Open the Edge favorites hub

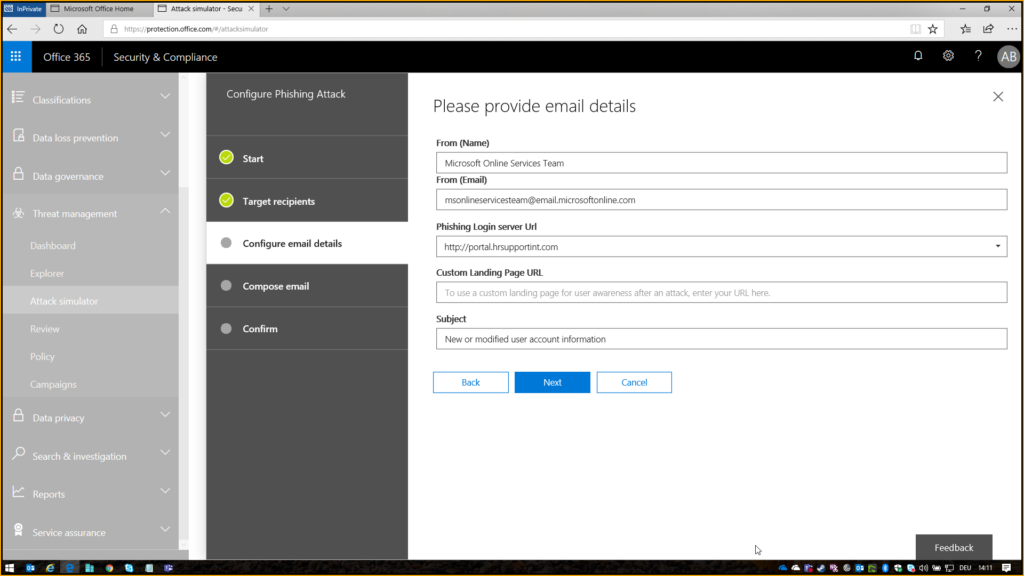(x=965, y=29)
